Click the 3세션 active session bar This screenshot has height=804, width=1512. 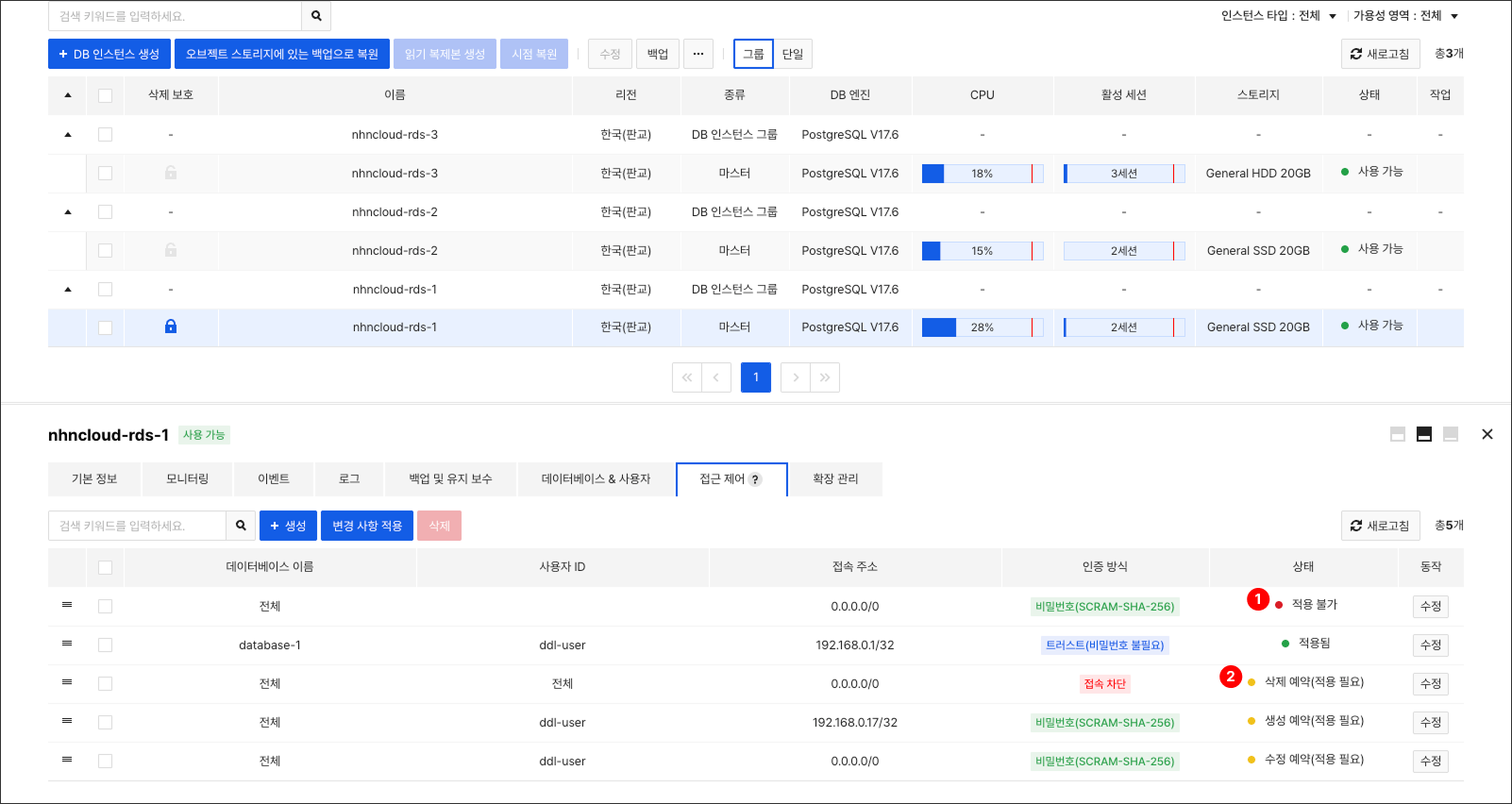1124,174
